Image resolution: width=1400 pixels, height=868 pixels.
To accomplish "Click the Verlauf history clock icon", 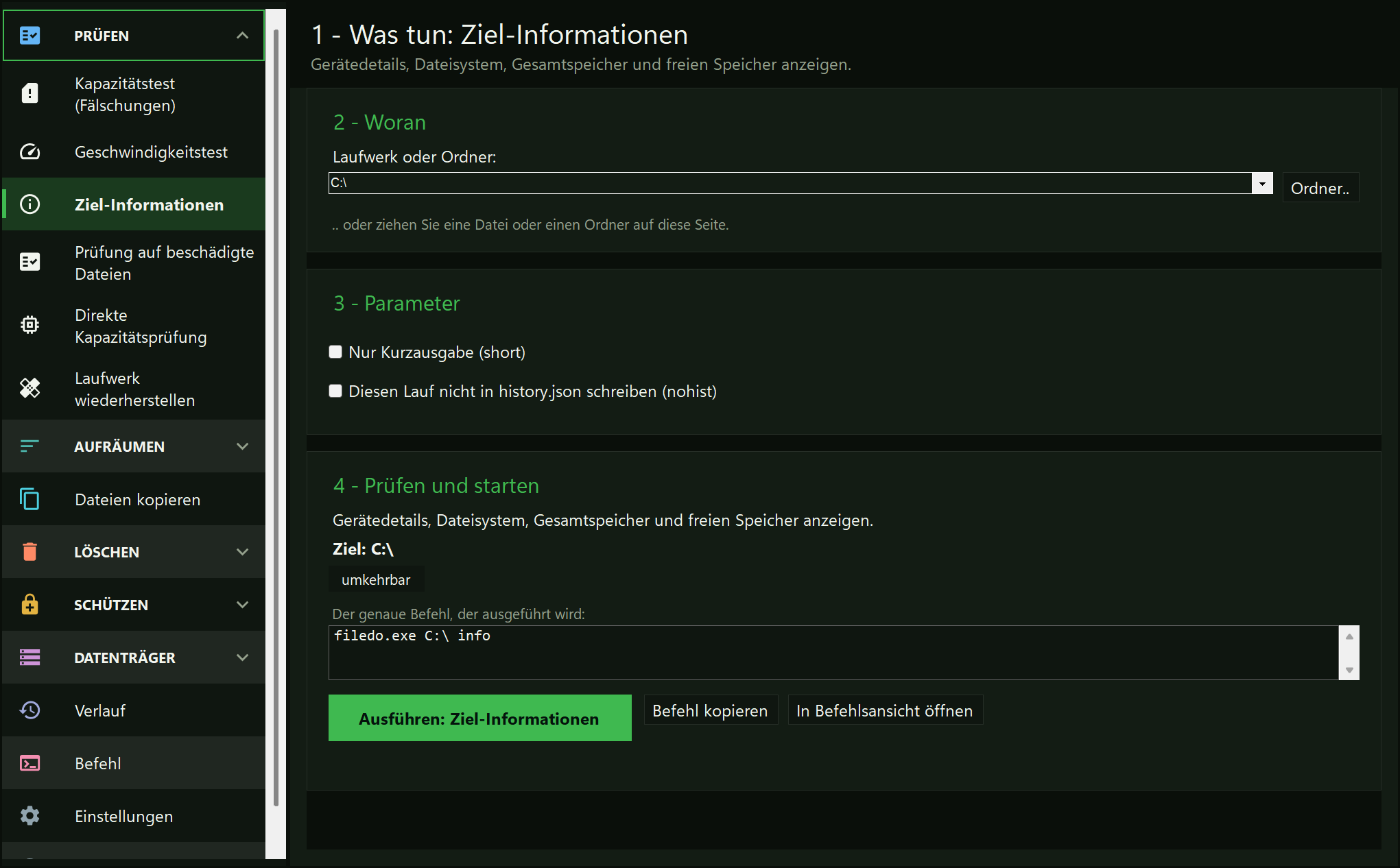I will click(29, 710).
